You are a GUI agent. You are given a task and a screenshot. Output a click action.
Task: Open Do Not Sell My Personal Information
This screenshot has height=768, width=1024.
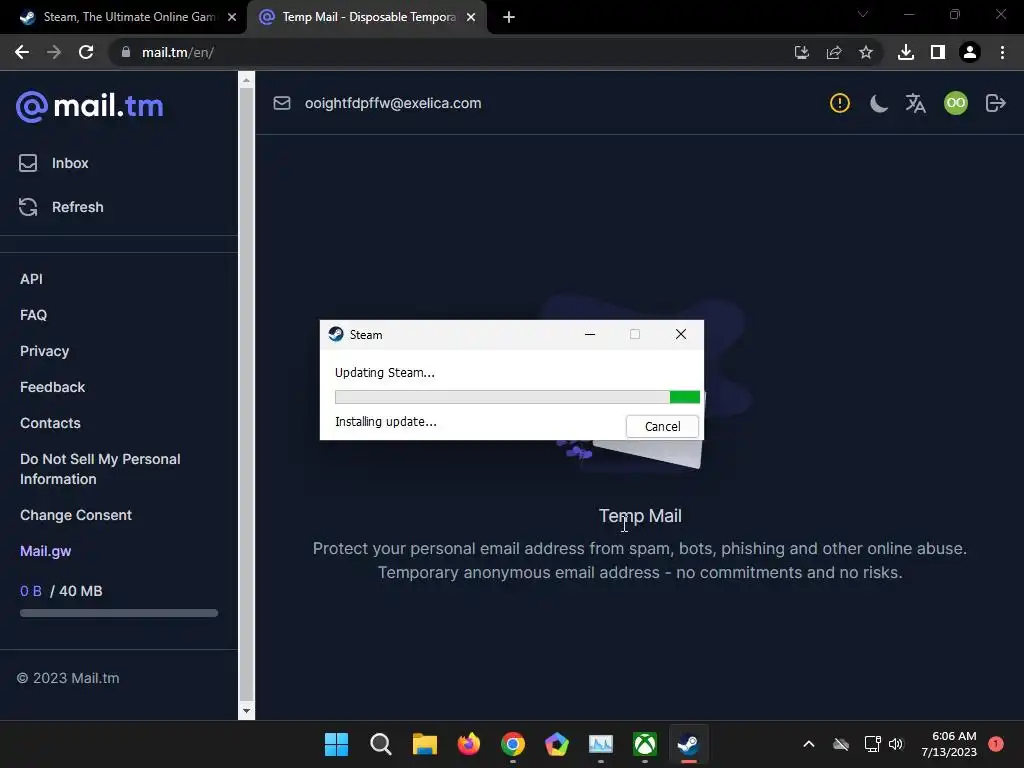(x=100, y=469)
